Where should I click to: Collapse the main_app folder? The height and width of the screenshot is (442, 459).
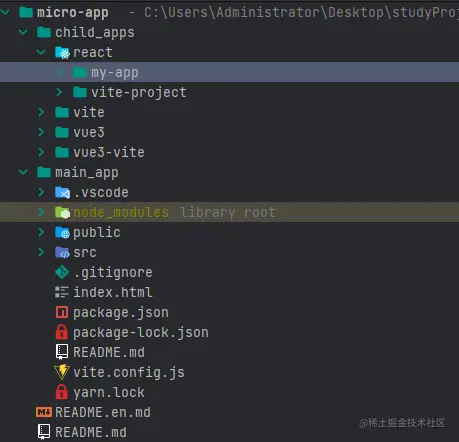pos(23,172)
